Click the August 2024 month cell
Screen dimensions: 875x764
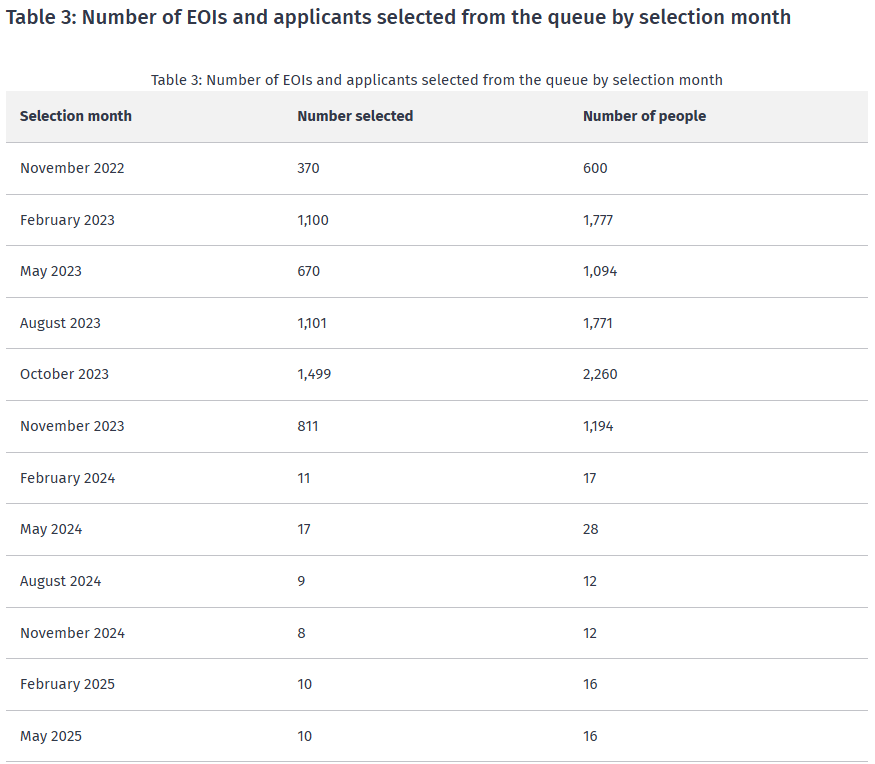[60, 581]
